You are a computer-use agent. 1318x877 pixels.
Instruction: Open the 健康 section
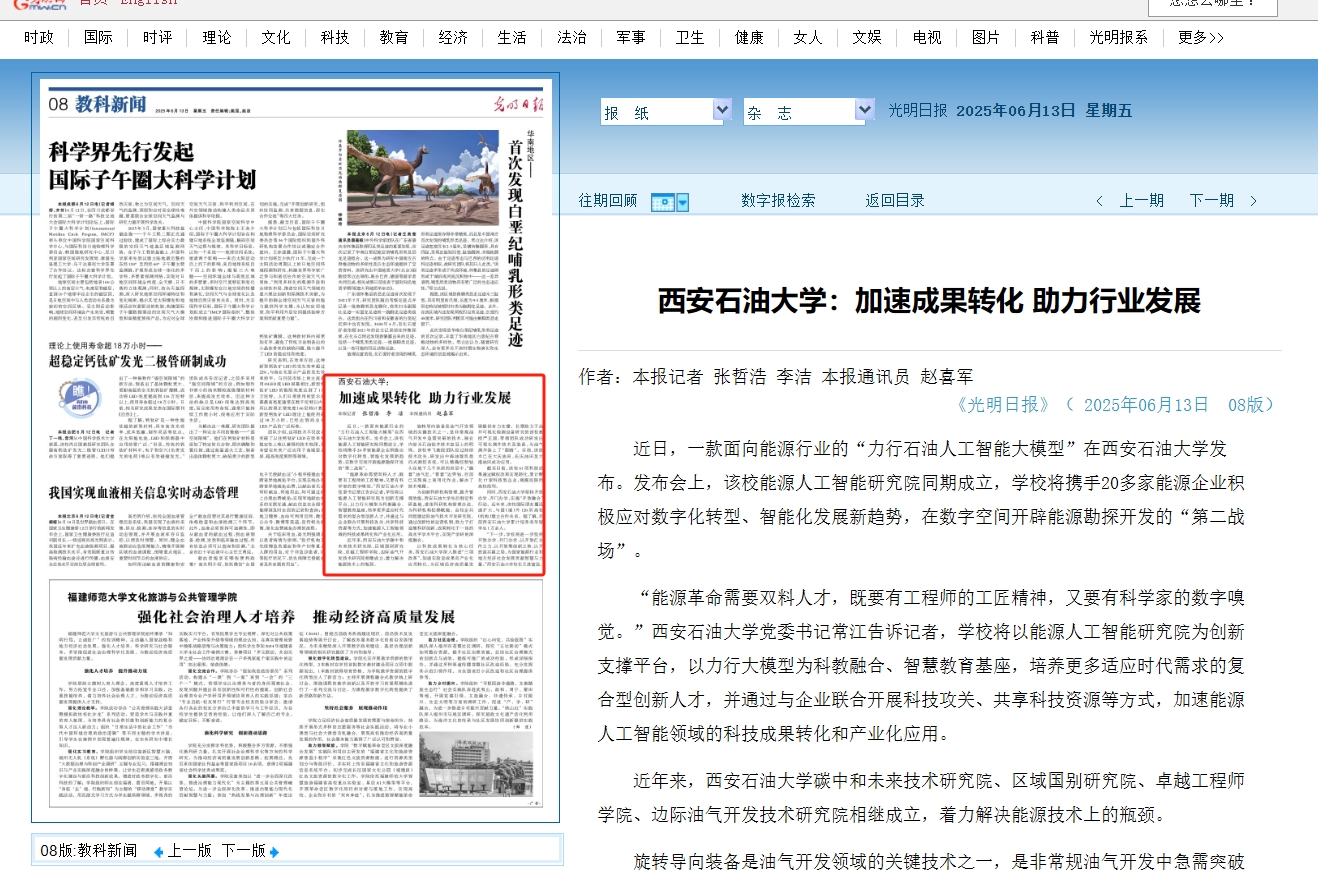click(749, 37)
